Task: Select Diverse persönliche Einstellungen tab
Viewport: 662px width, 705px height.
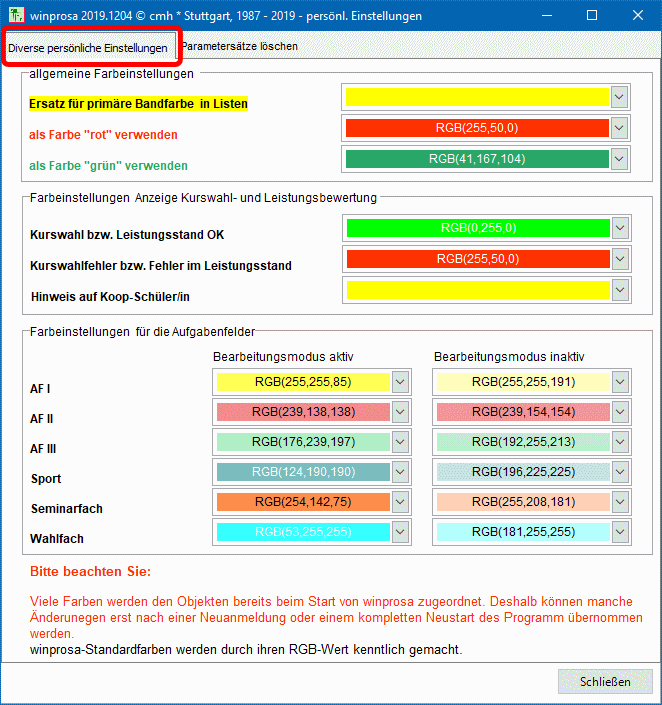Action: tap(88, 48)
